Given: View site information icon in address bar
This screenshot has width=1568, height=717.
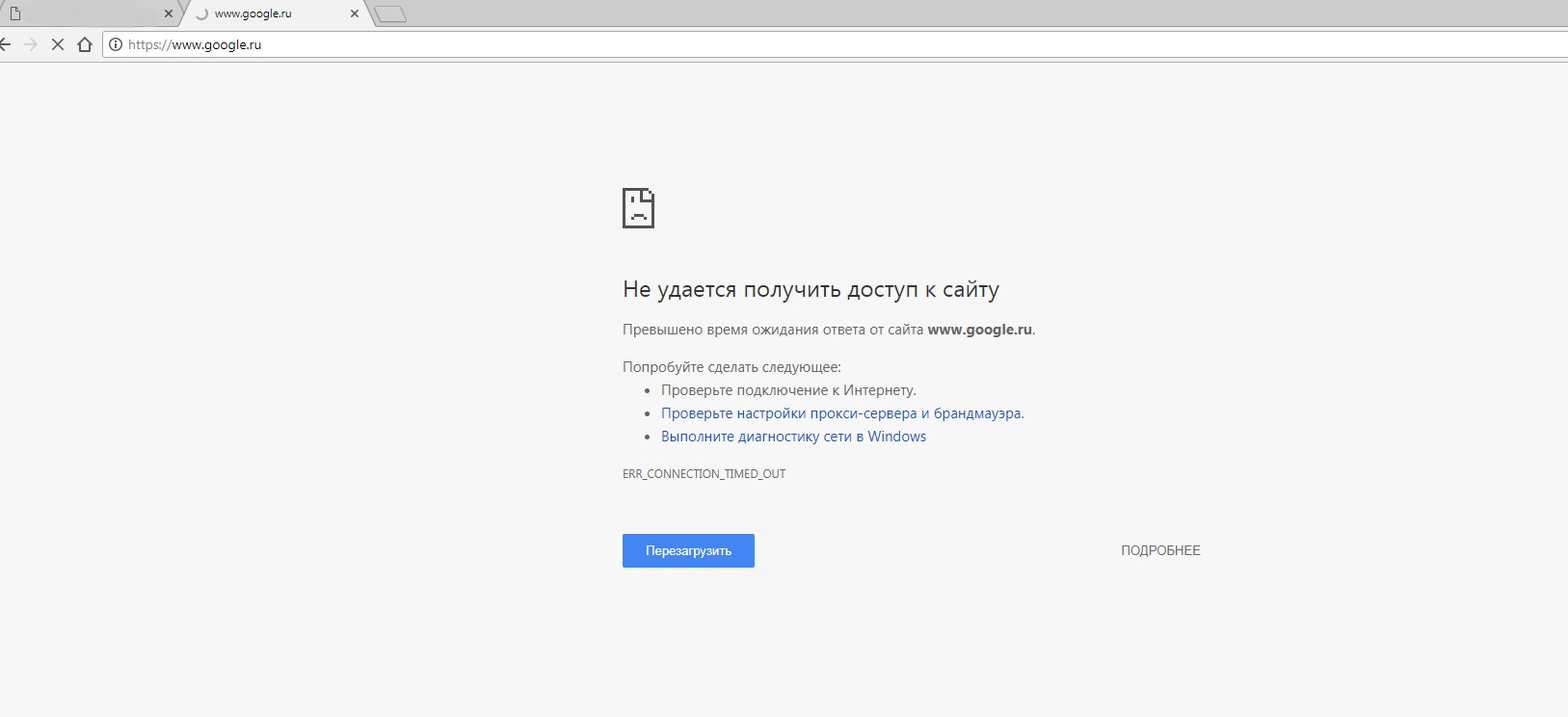Looking at the screenshot, I should pyautogui.click(x=116, y=44).
